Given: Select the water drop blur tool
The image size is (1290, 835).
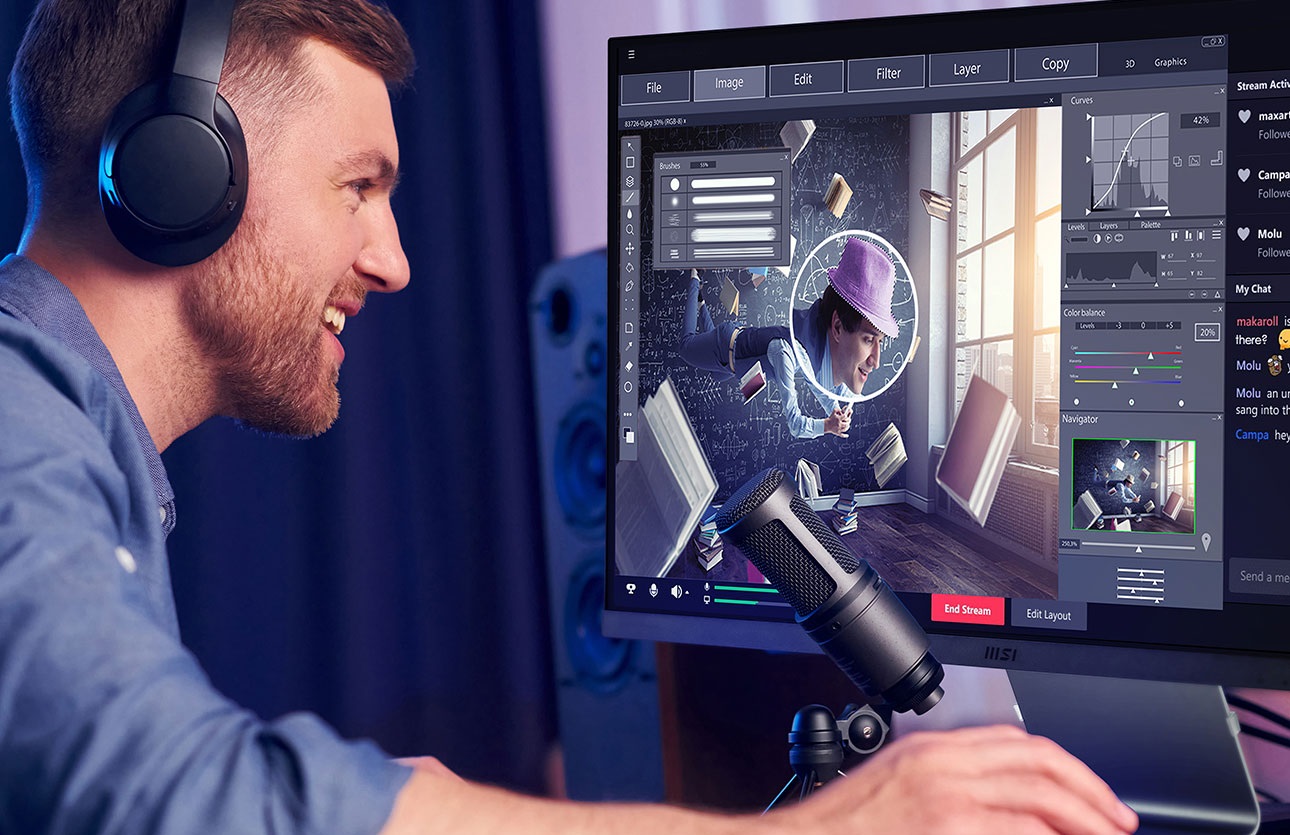Looking at the screenshot, I should click(630, 213).
